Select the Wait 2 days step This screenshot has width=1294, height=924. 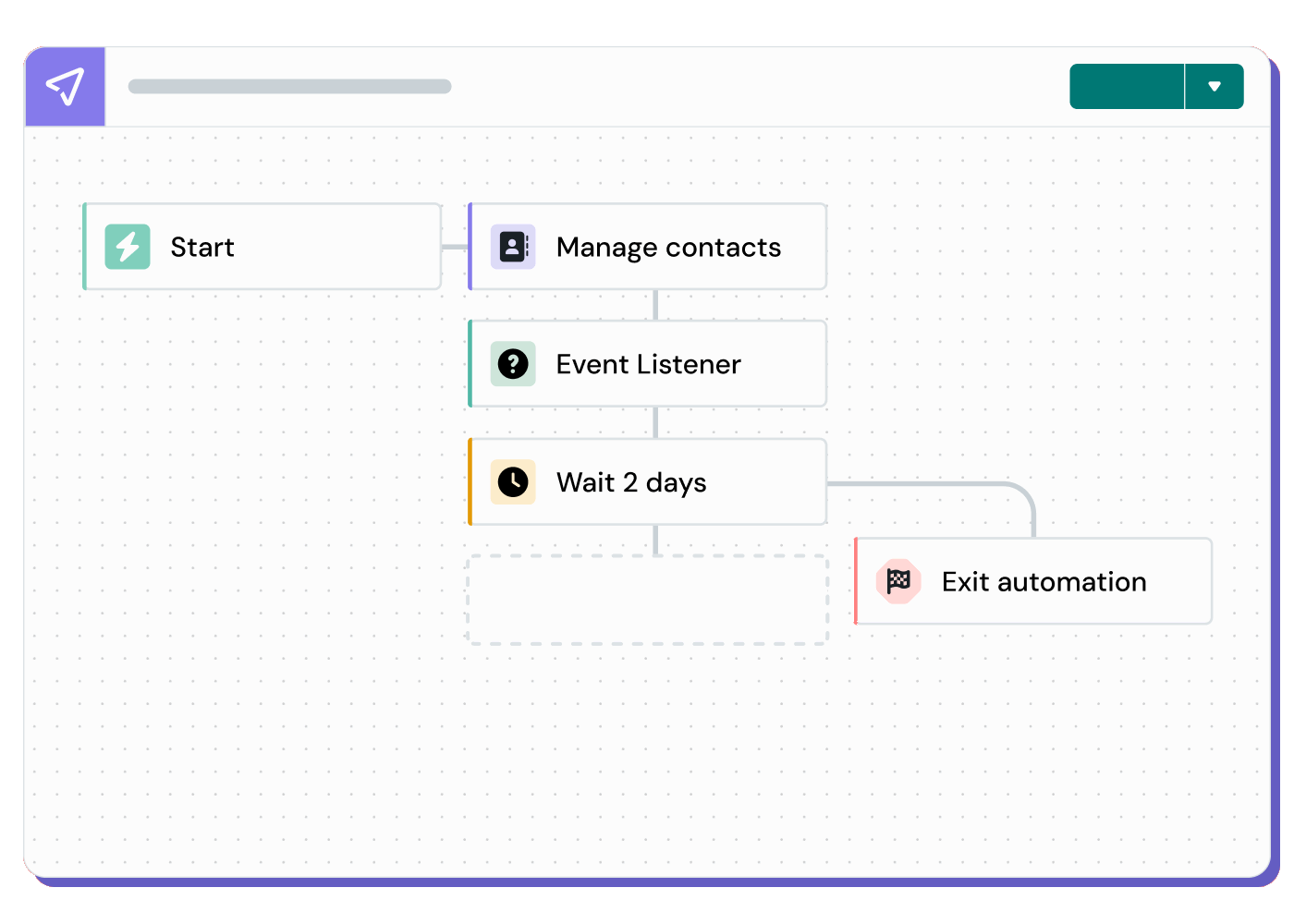click(647, 482)
